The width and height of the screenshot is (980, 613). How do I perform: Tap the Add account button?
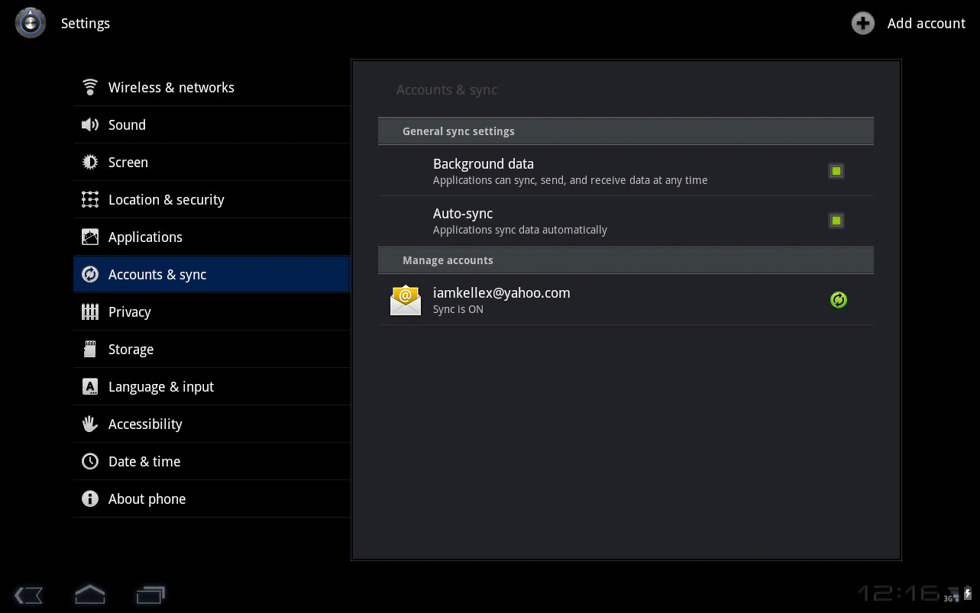(x=908, y=23)
